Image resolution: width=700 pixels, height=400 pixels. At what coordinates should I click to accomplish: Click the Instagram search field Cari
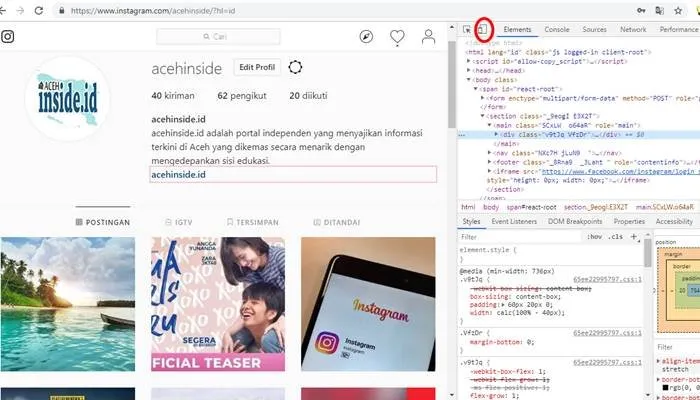(x=218, y=37)
